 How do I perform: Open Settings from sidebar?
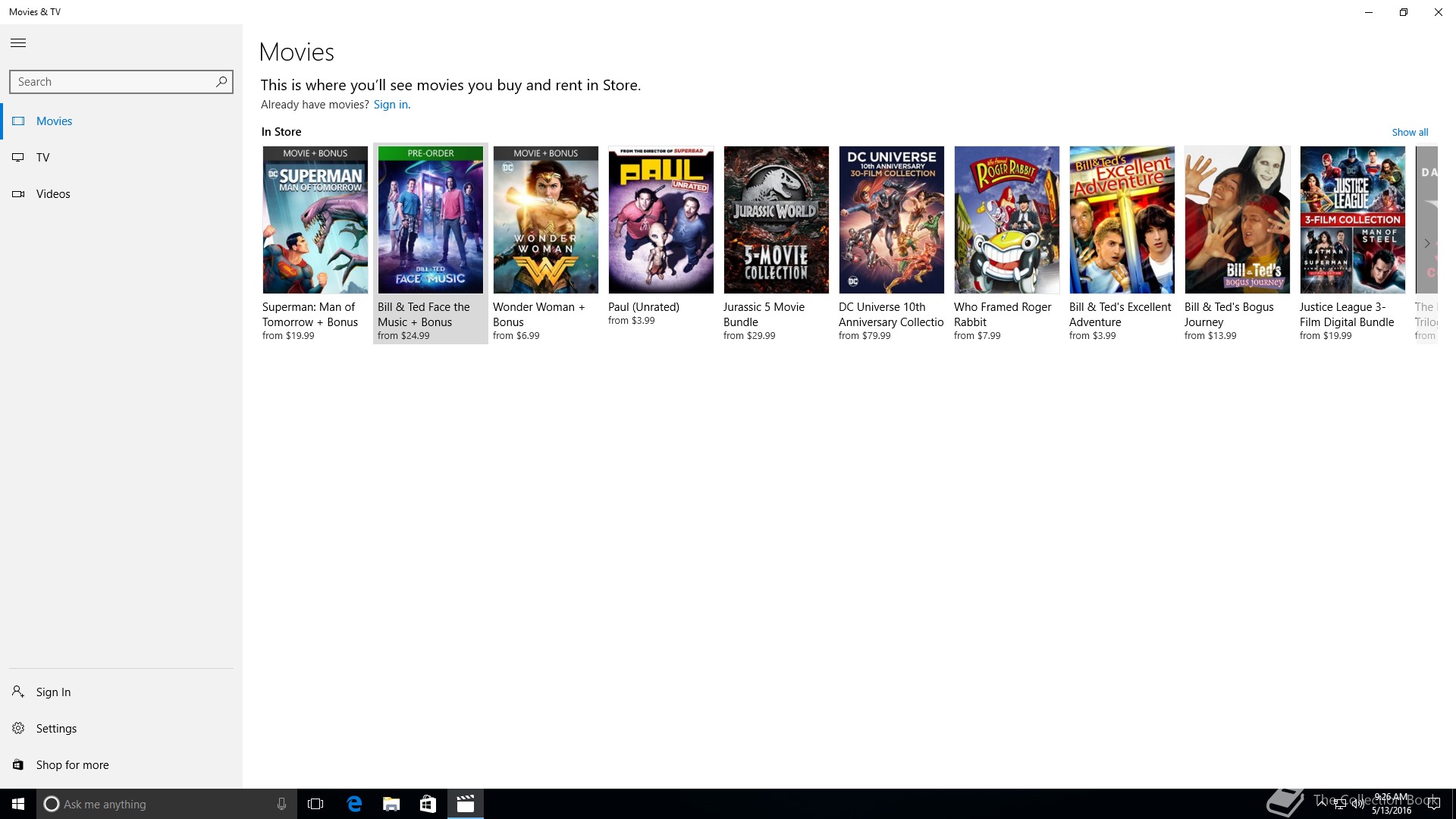(x=121, y=729)
